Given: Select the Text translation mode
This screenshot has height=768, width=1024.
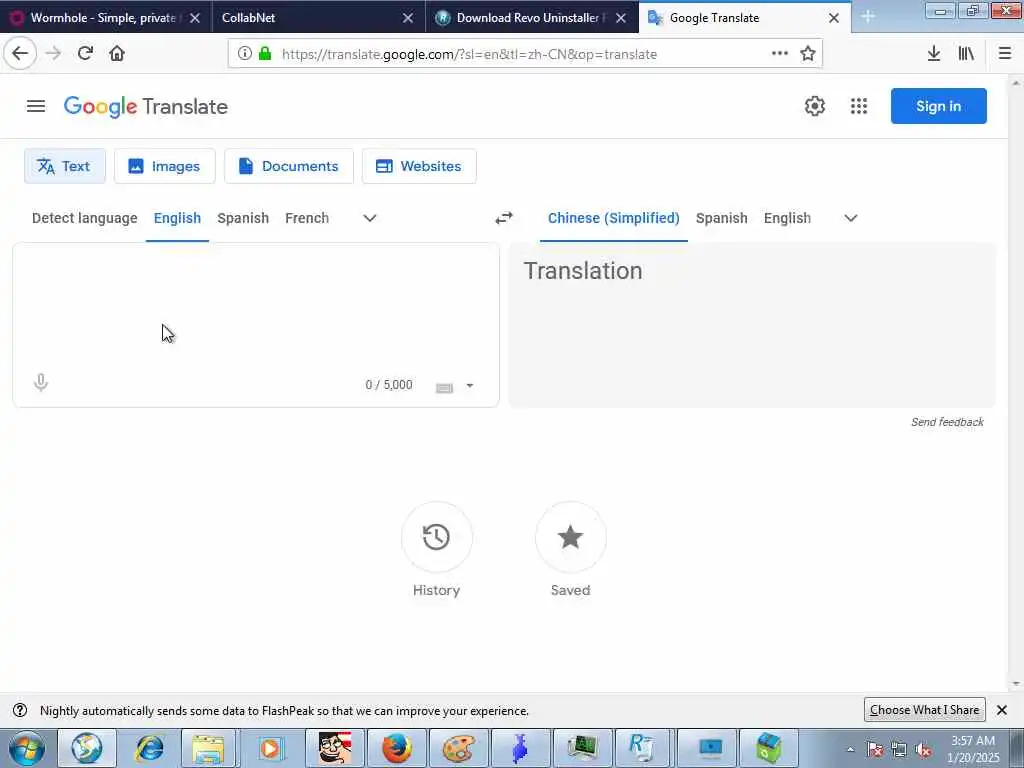Looking at the screenshot, I should tap(65, 166).
